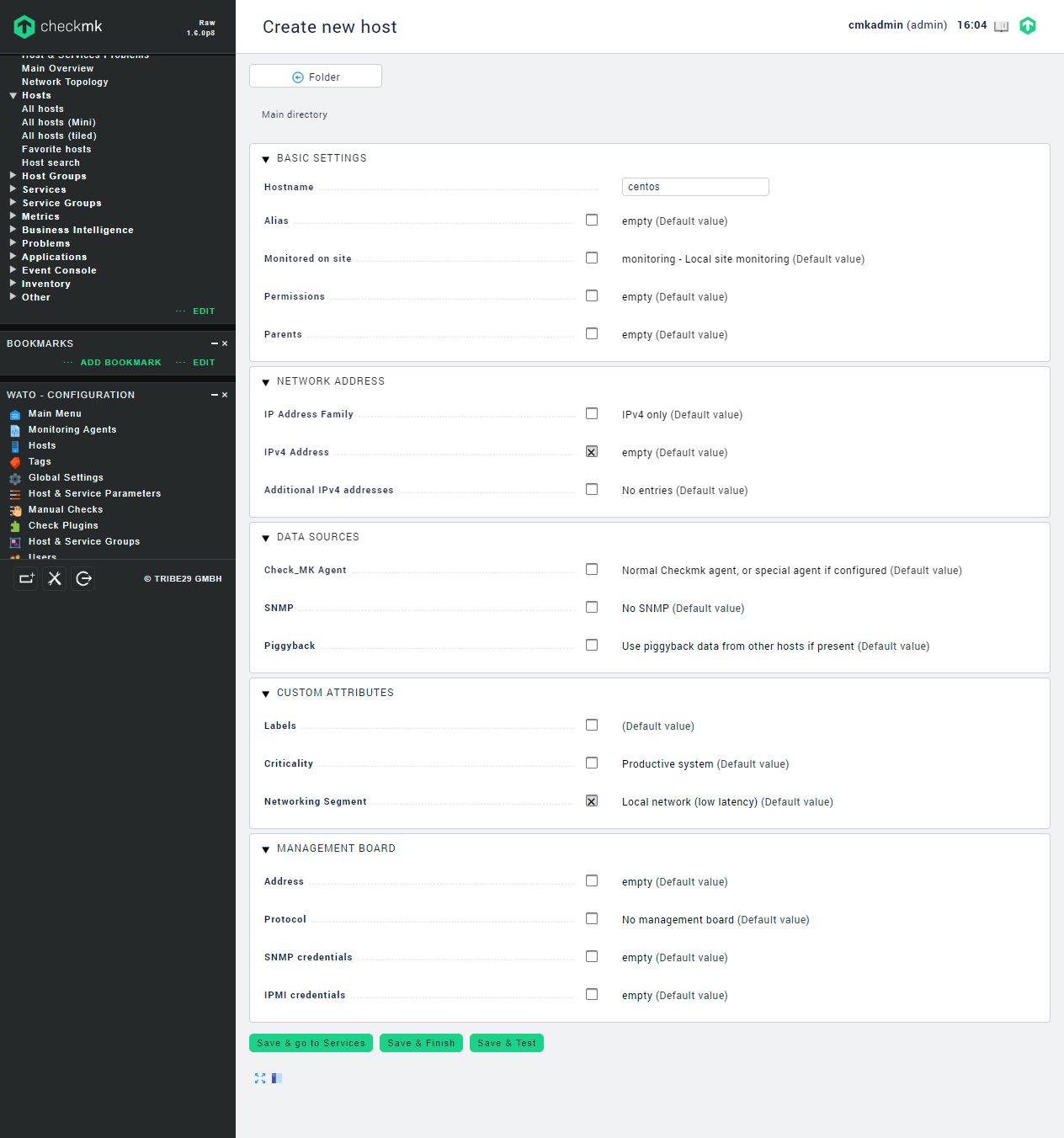Click the Tags icon in WATO configuration
The height and width of the screenshot is (1138, 1064).
coord(15,462)
